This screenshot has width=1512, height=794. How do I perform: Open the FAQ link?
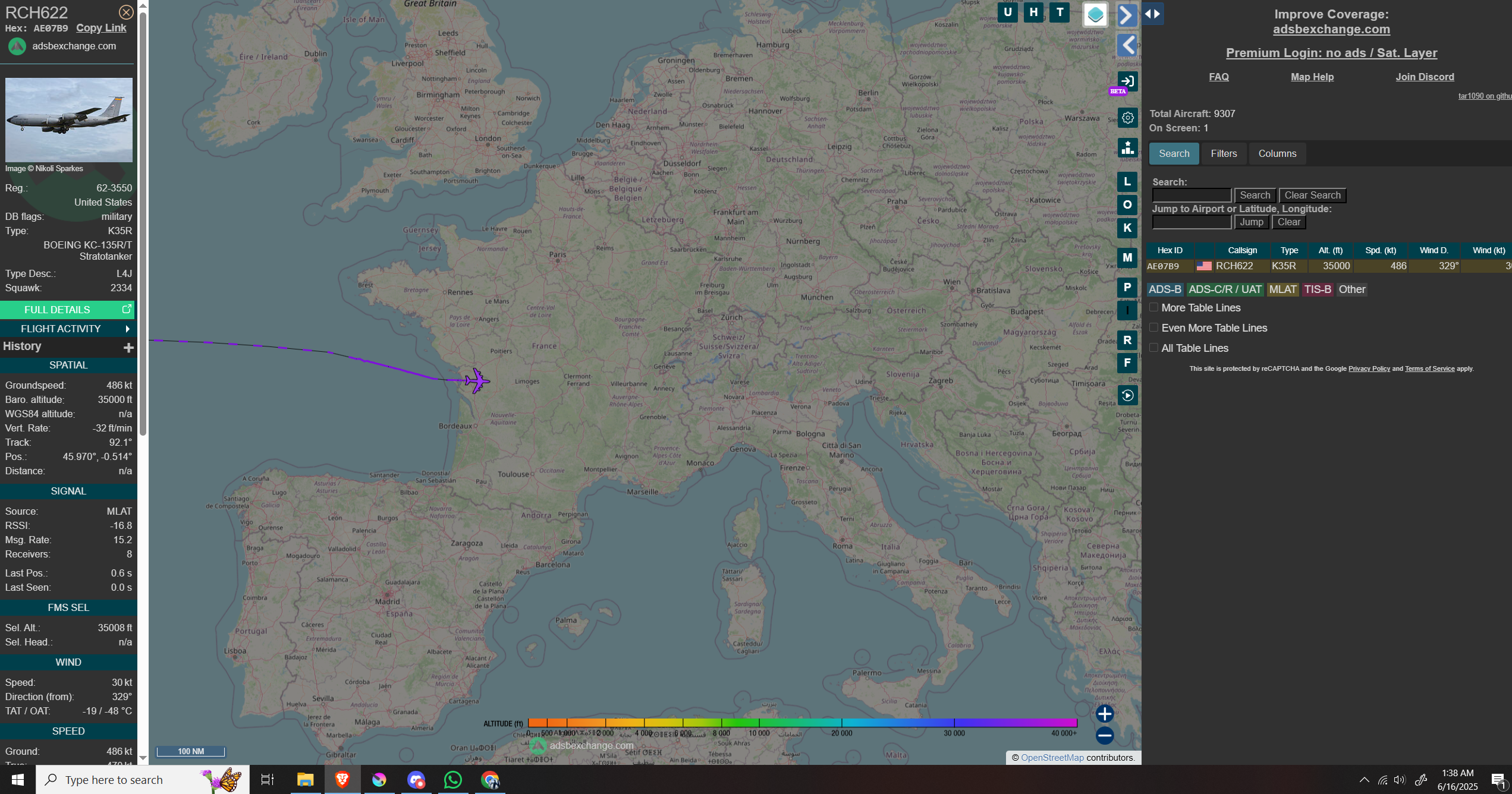coord(1218,77)
